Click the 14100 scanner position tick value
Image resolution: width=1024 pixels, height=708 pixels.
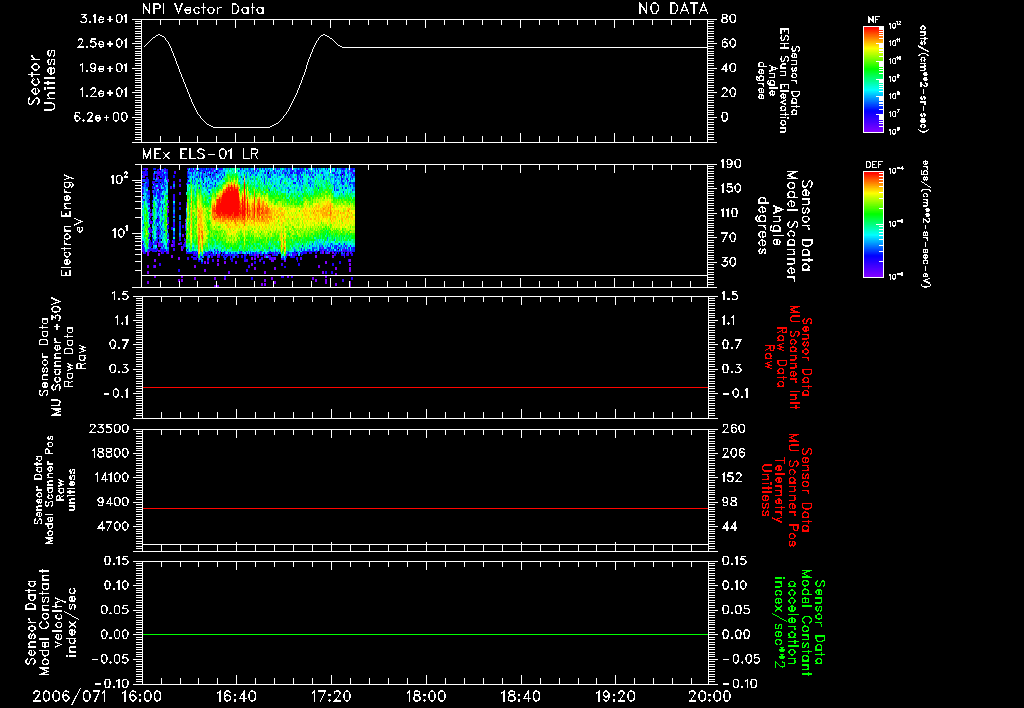click(x=109, y=477)
